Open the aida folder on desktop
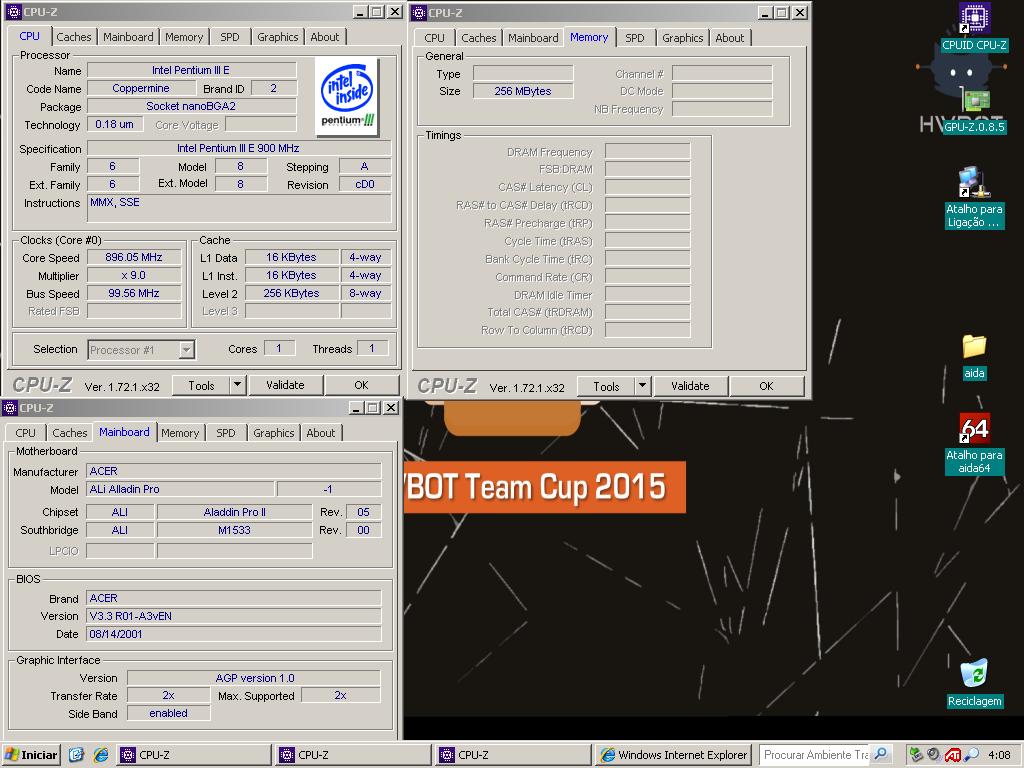The image size is (1024, 768). [974, 357]
